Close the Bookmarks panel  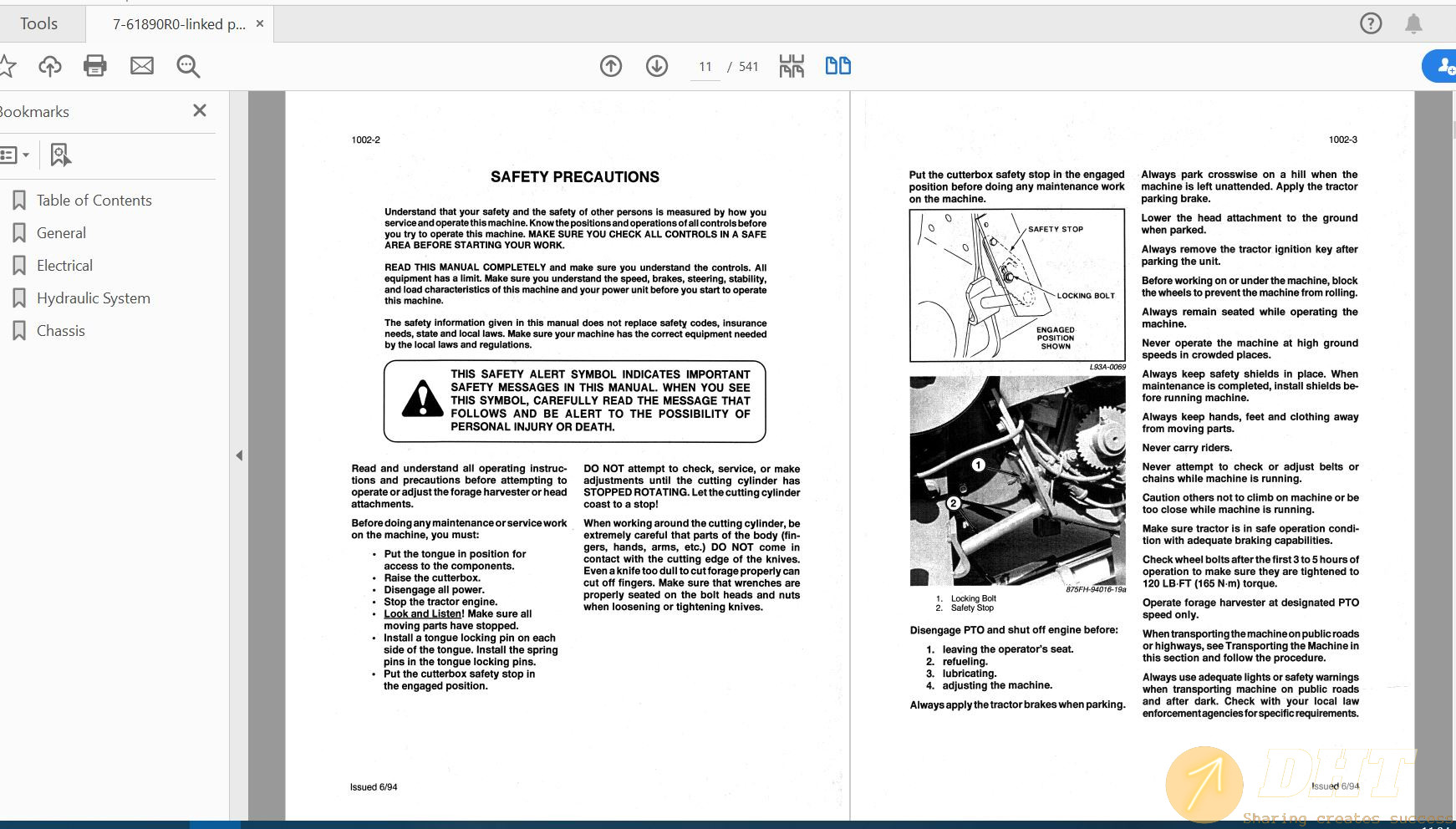pos(200,110)
